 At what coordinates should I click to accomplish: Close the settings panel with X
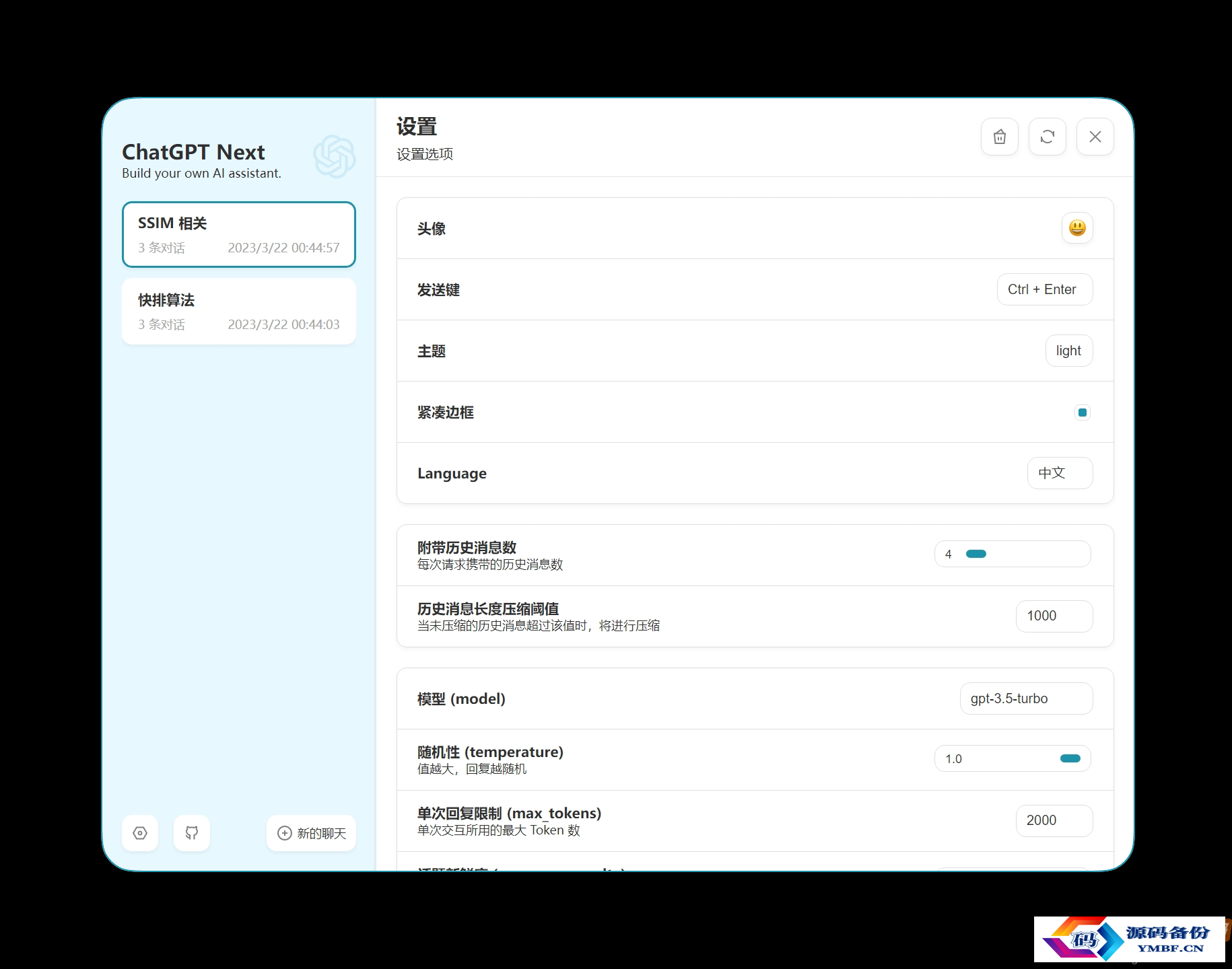[1095, 137]
